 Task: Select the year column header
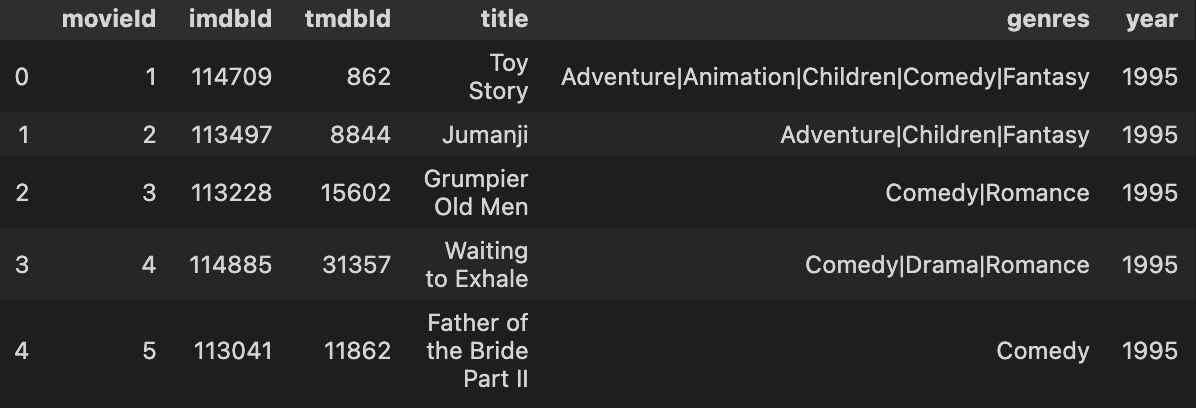point(1152,19)
